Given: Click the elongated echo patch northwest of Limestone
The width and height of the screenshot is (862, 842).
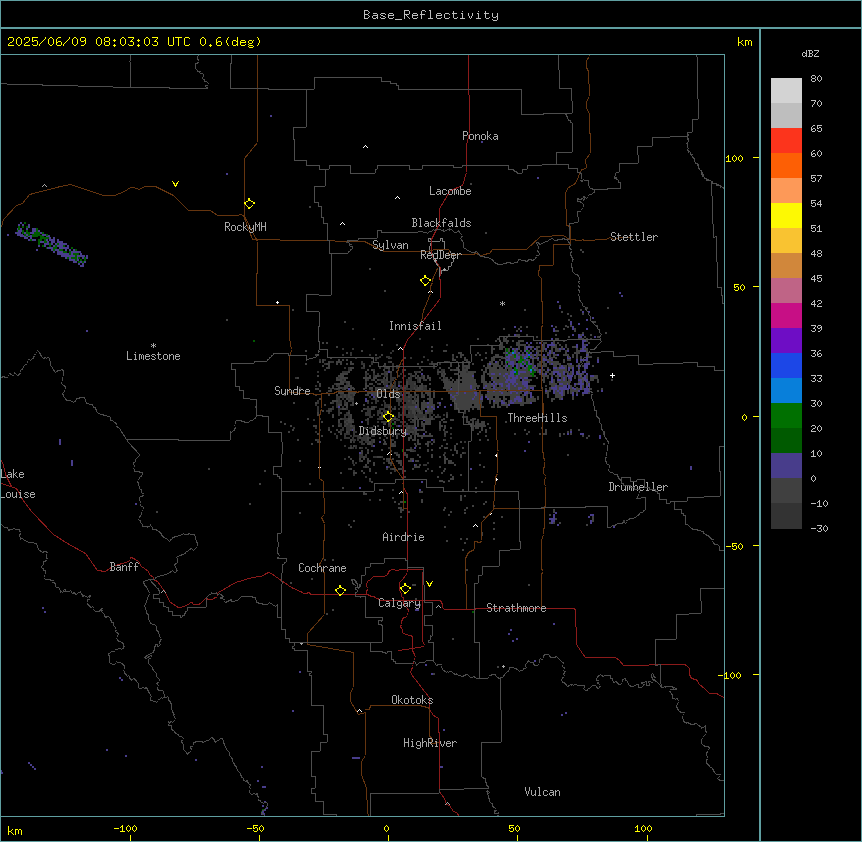Looking at the screenshot, I should (x=51, y=244).
